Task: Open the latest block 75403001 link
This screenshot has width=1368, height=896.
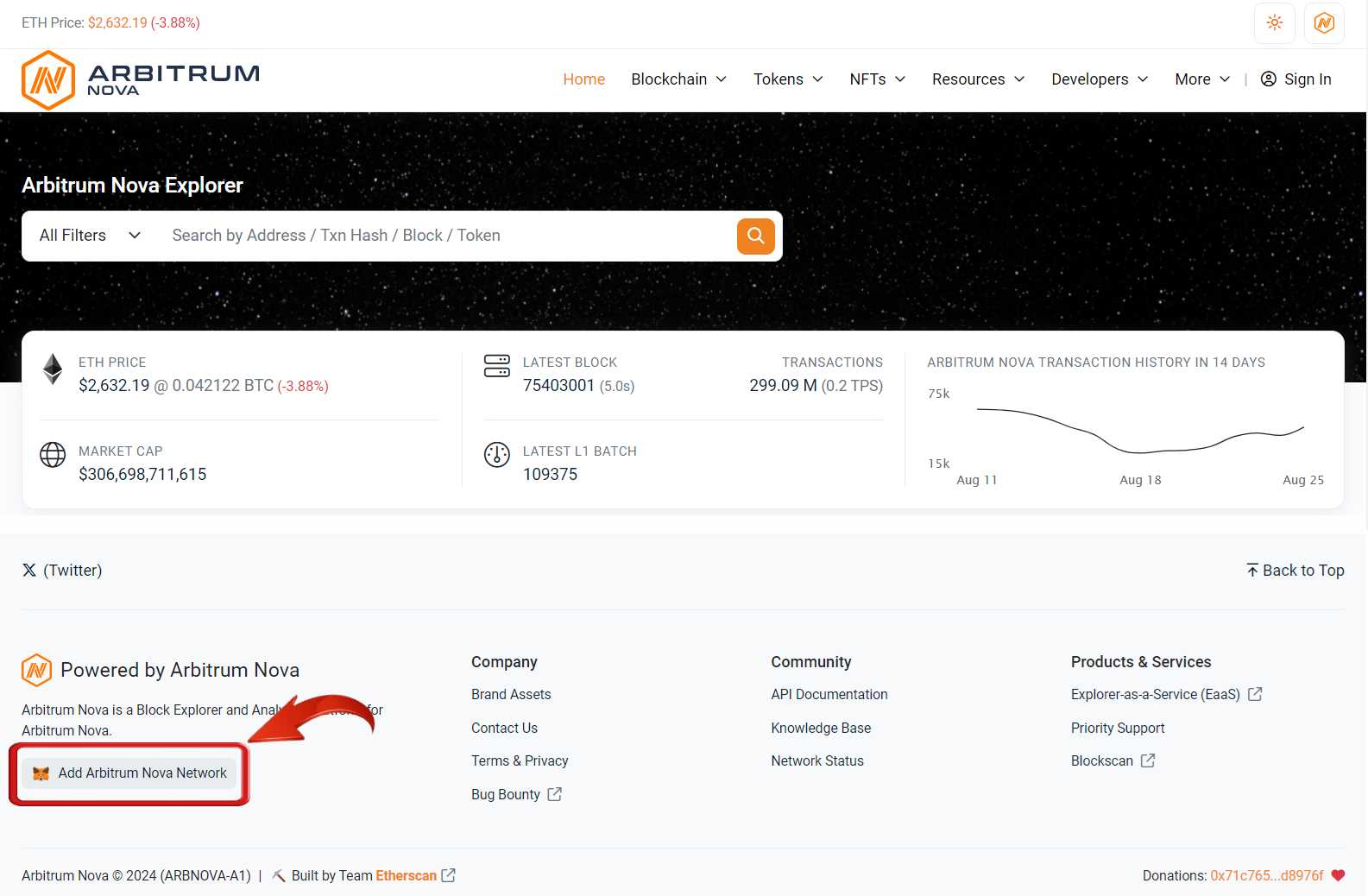Action: point(558,386)
